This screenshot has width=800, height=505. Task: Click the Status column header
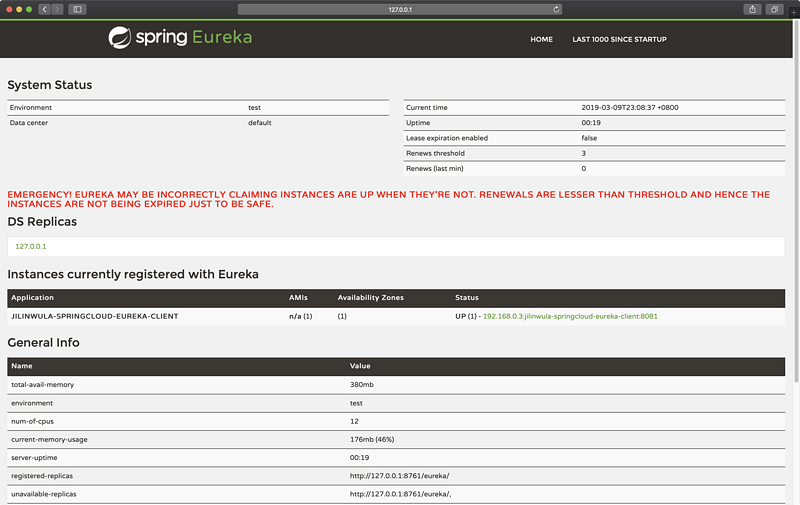point(467,297)
